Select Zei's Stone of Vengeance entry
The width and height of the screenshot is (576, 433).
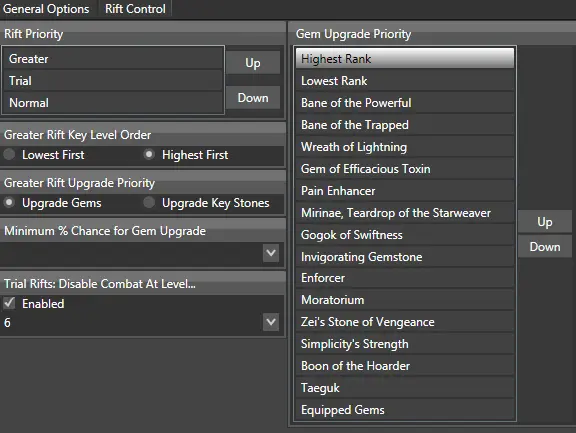405,322
